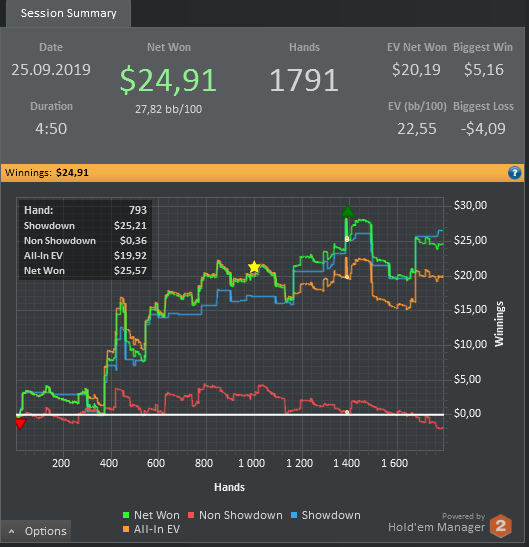Click the 1 400 x-axis label

click(x=347, y=463)
